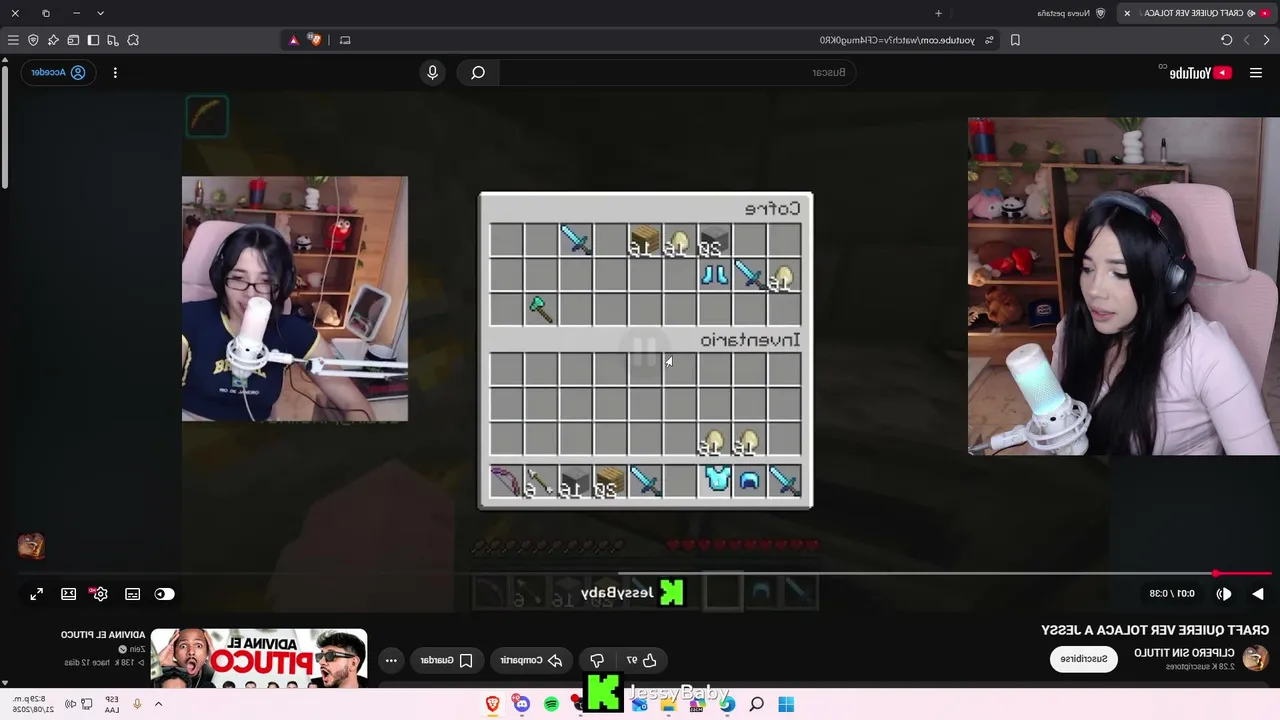Bookmark this page from the address bar
The image size is (1280, 720).
[1015, 40]
